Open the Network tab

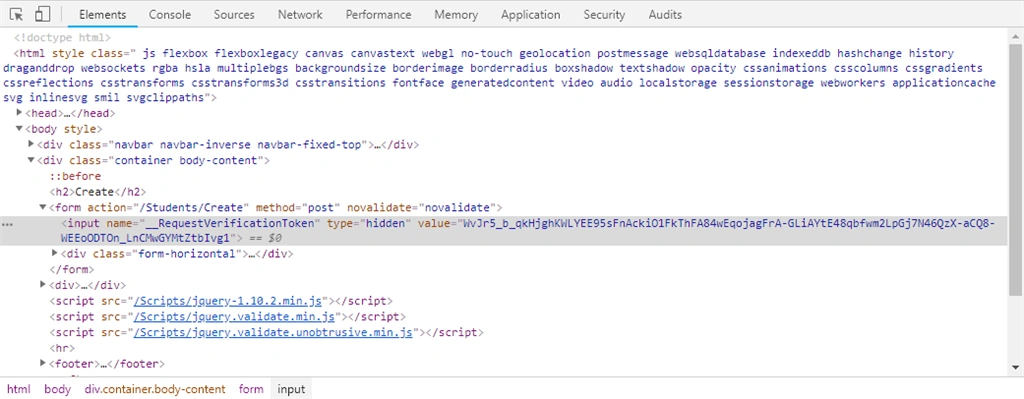pyautogui.click(x=300, y=14)
